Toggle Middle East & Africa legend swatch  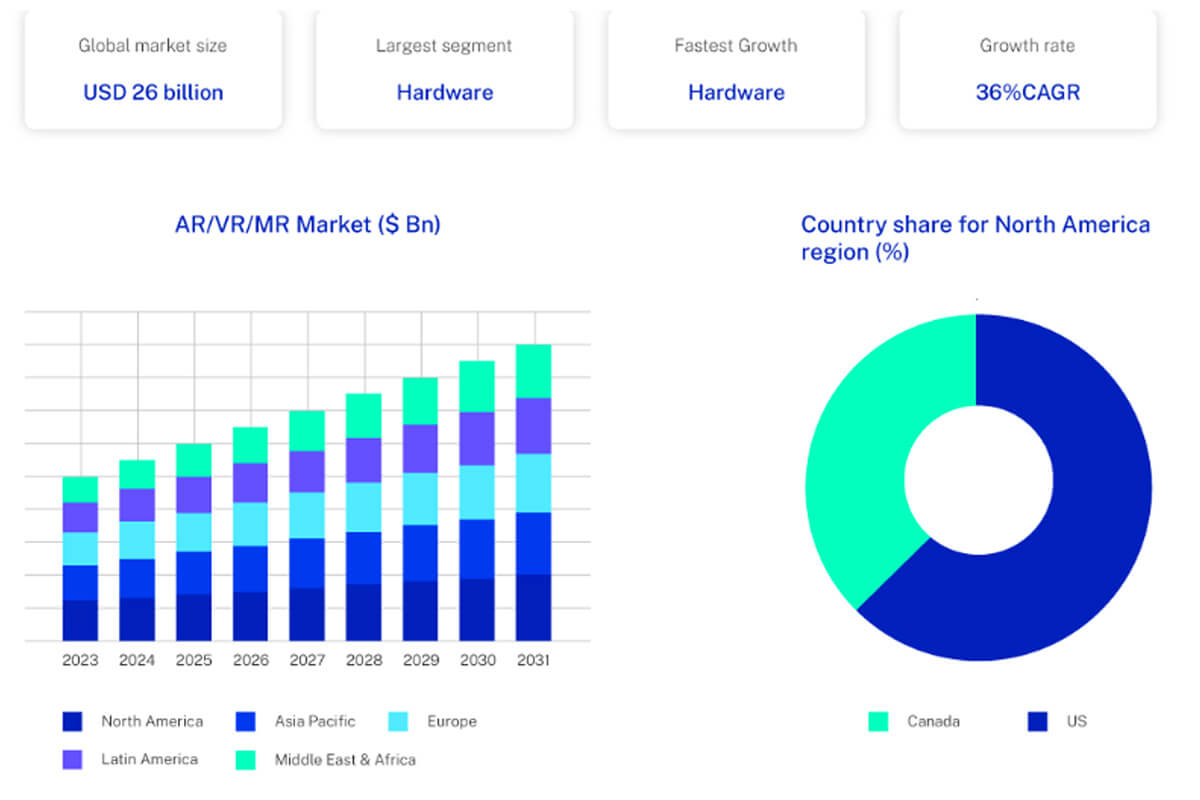point(247,759)
